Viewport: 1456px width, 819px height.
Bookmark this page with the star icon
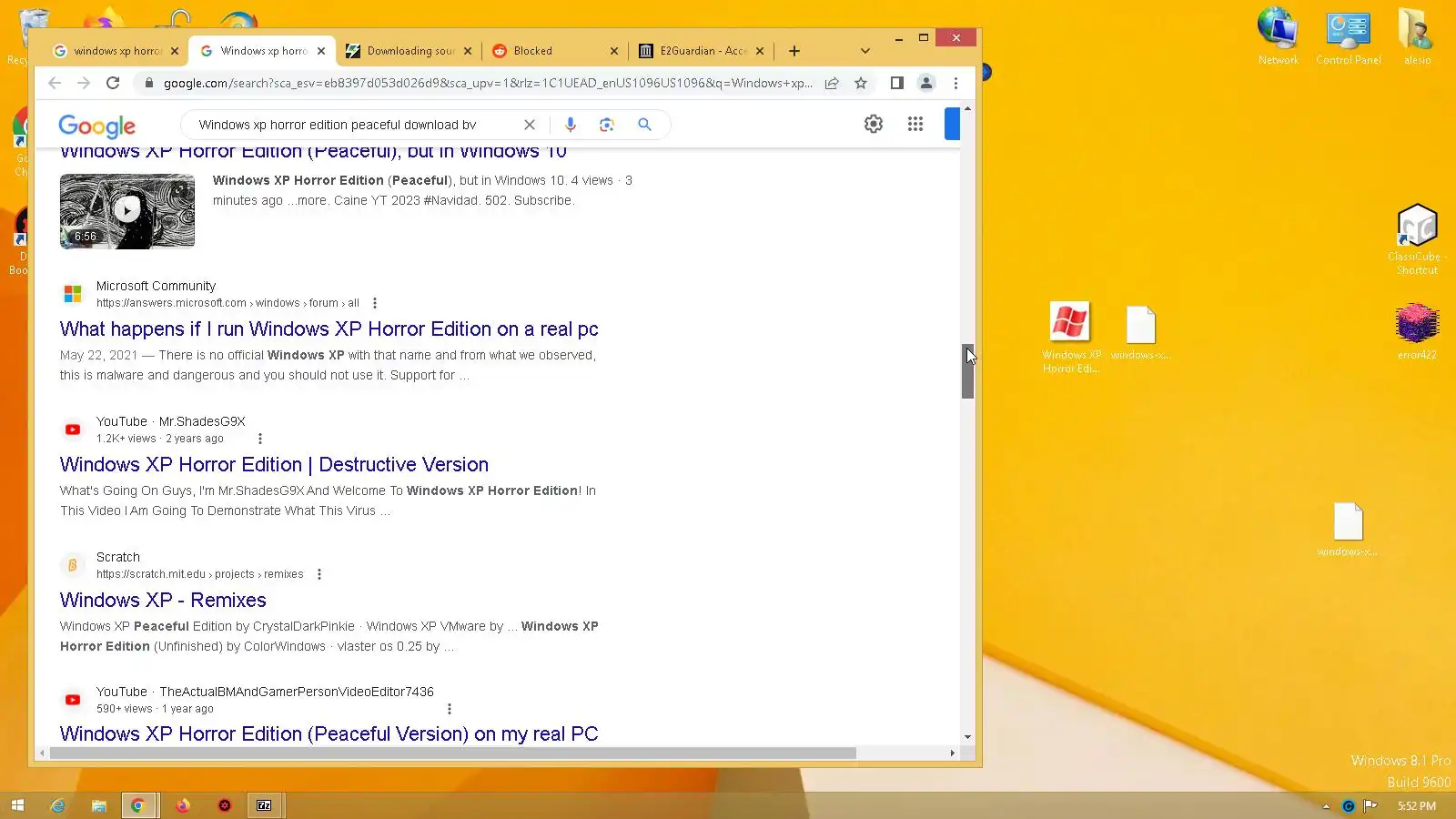[861, 83]
